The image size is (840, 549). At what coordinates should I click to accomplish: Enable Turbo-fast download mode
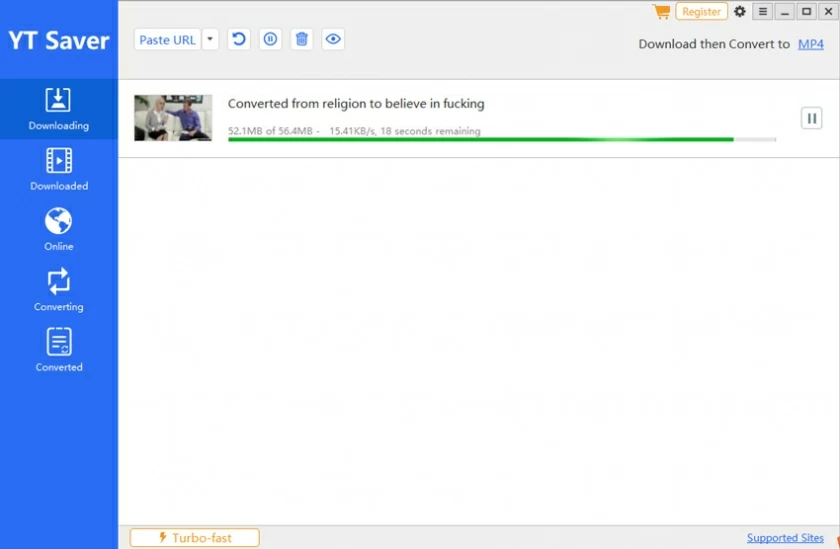pos(195,538)
